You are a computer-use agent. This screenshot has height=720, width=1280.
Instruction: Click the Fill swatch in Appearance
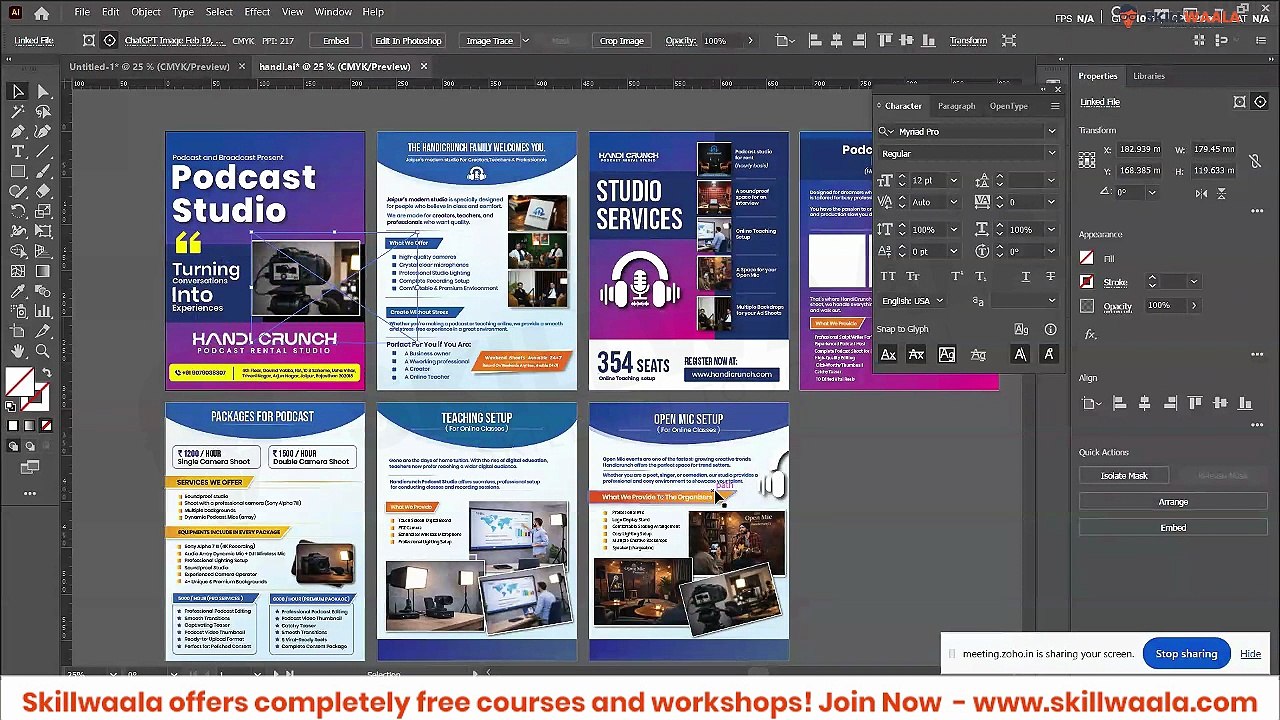click(x=1087, y=258)
